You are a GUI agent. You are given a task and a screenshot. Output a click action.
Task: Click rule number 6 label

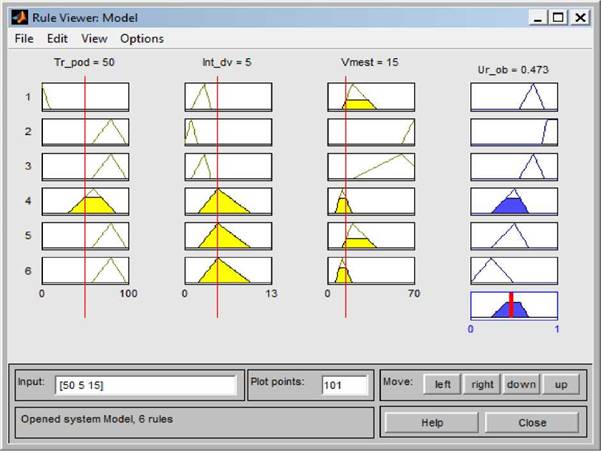click(28, 271)
